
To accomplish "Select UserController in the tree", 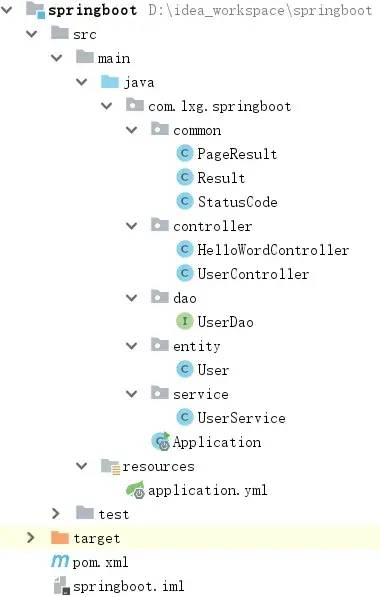I will click(x=253, y=274).
